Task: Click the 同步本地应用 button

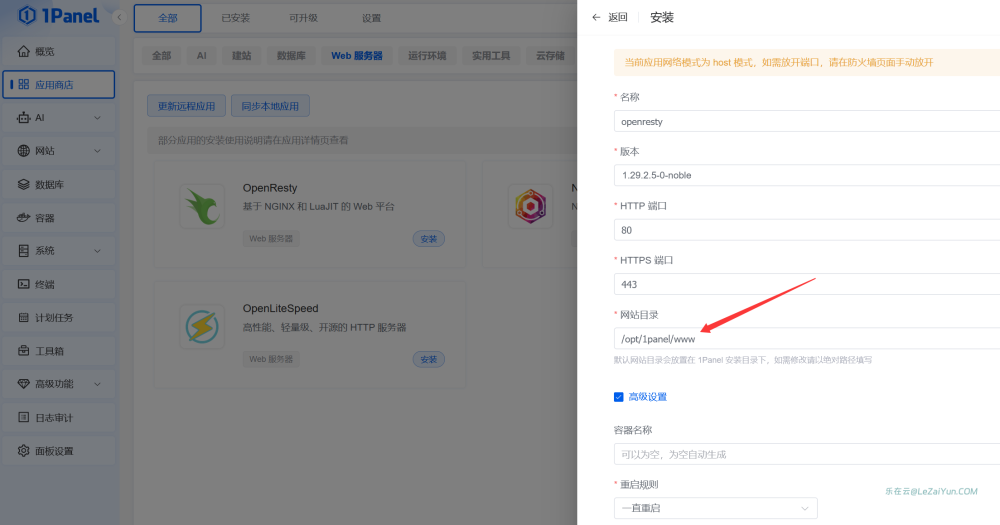Action: point(270,106)
